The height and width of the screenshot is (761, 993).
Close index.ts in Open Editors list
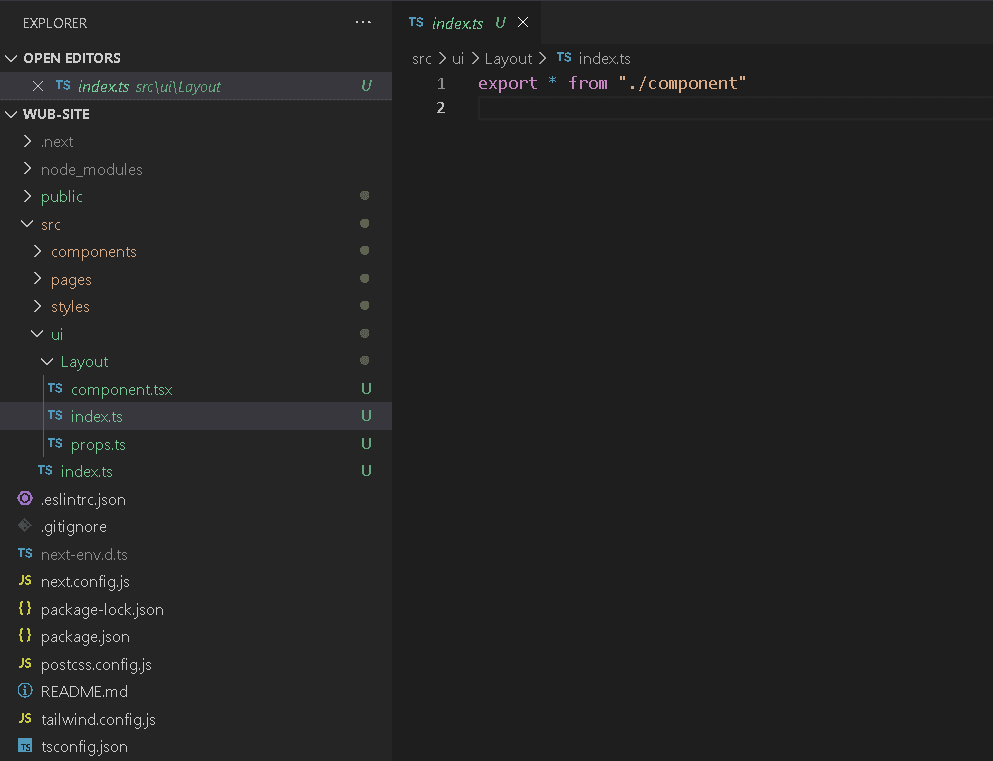(38, 86)
